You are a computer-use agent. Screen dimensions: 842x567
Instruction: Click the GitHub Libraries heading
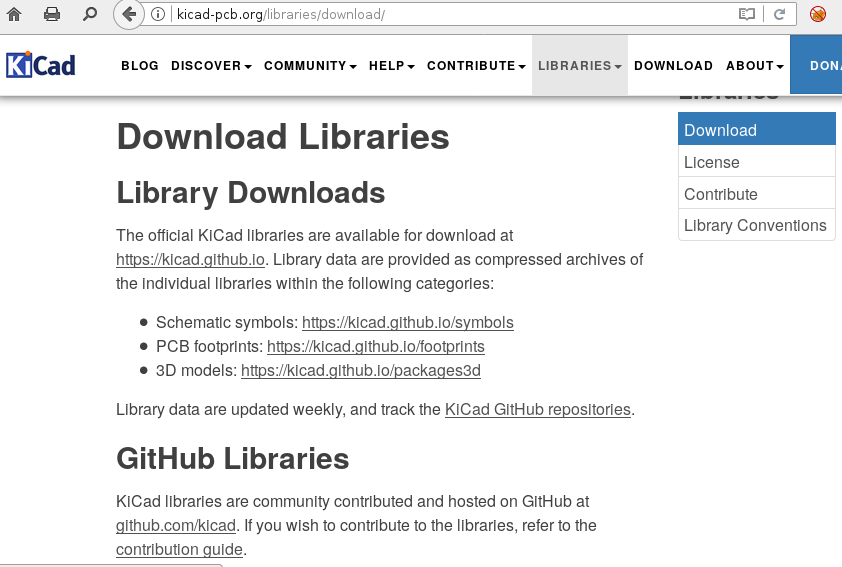pos(233,459)
